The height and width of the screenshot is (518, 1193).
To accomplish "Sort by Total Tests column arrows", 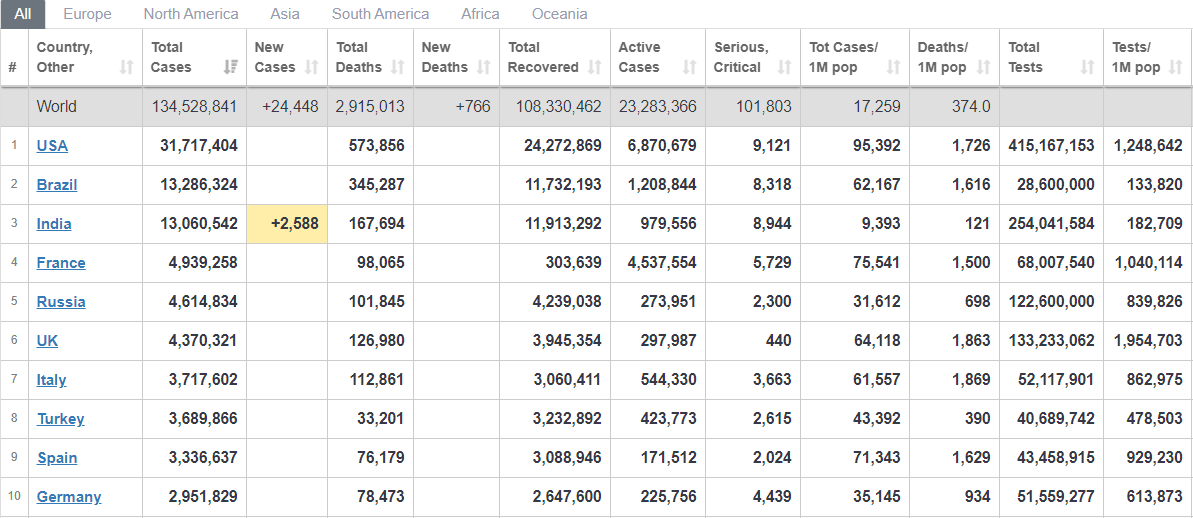I will pyautogui.click(x=1088, y=67).
